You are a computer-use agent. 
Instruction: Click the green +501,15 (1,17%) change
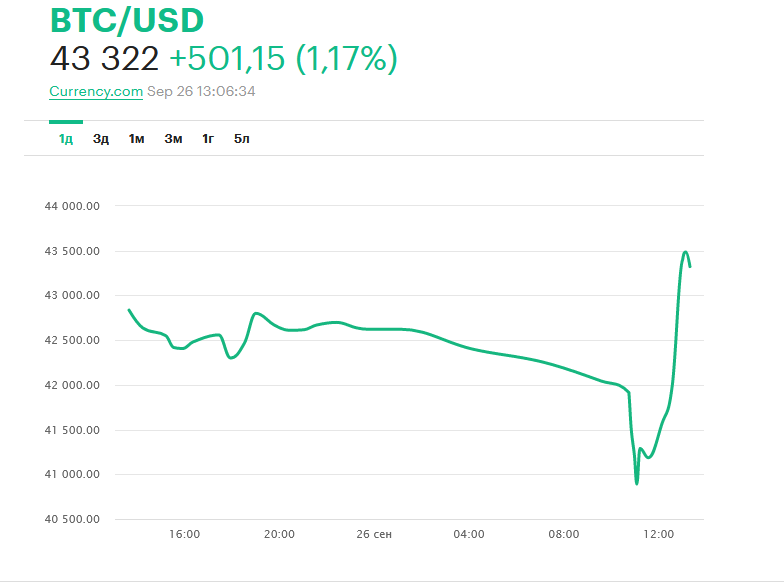click(283, 59)
